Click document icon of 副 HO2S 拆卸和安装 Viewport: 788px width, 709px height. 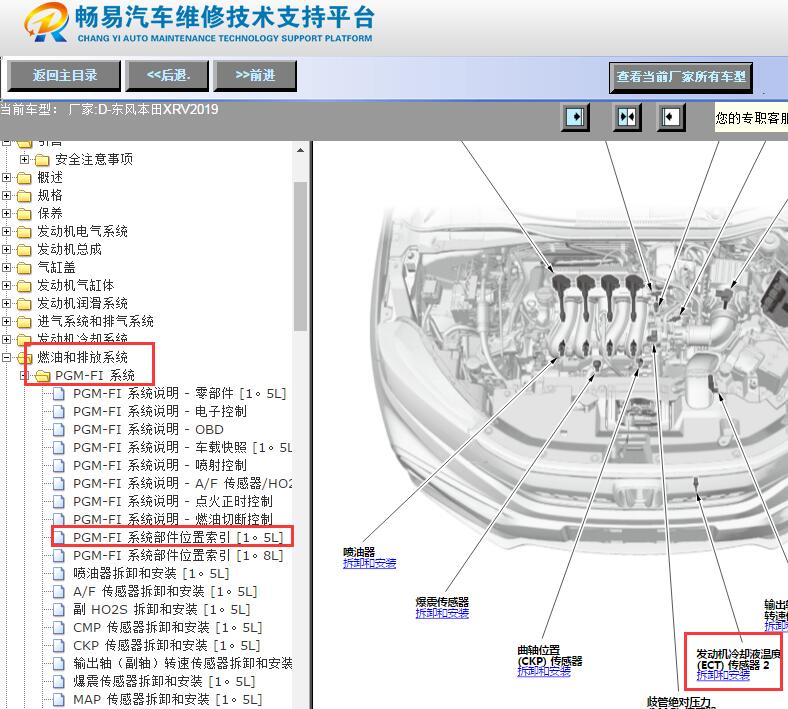click(x=59, y=610)
